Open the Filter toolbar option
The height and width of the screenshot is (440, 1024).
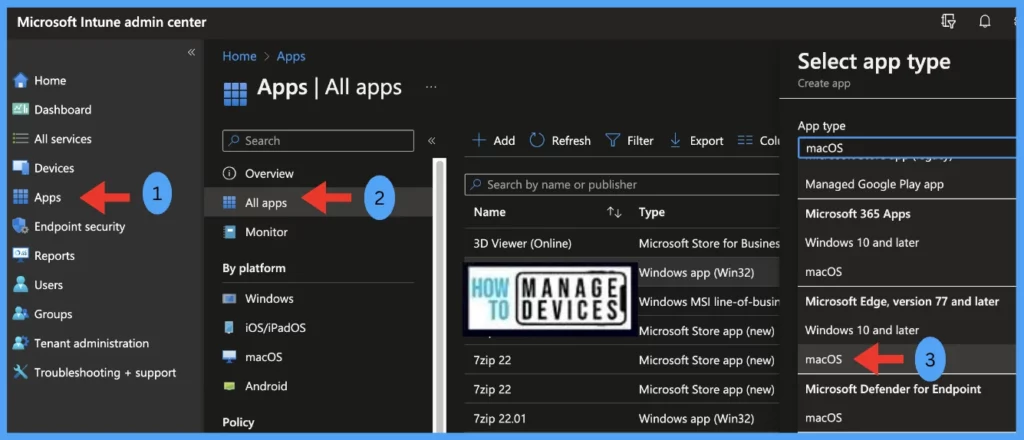point(630,140)
